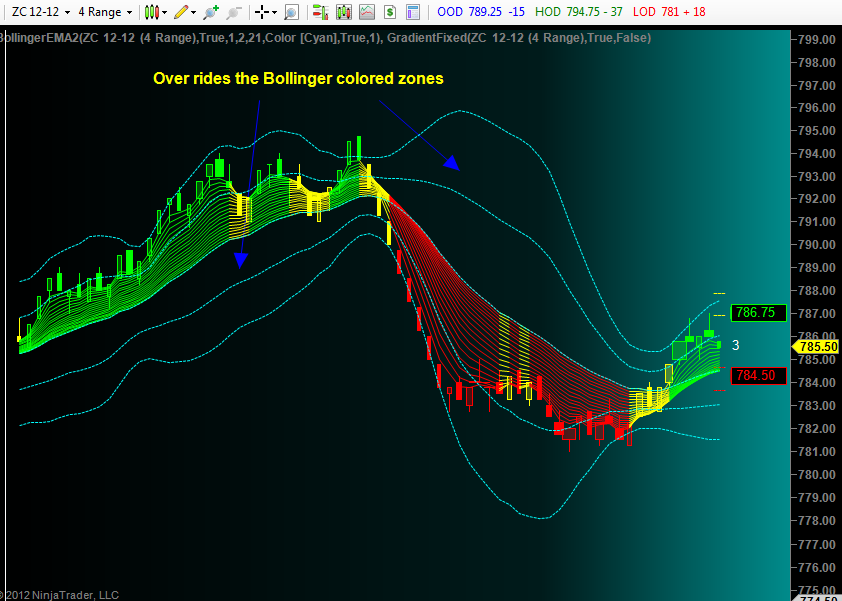Select the crosshair cursor icon
The width and height of the screenshot is (842, 601).
(262, 12)
